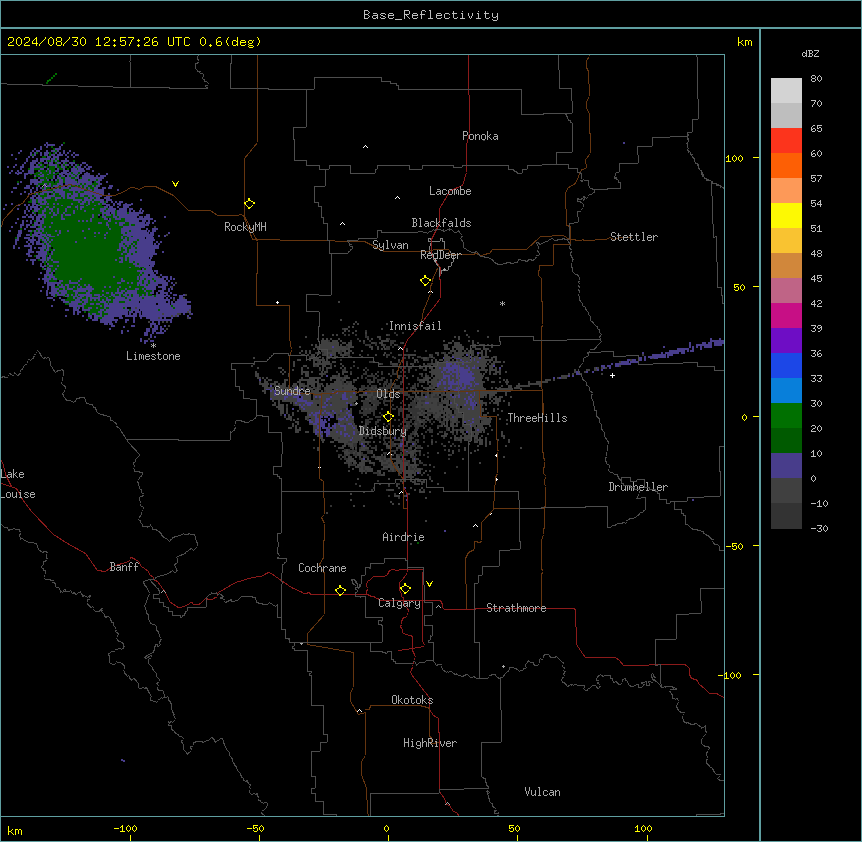The image size is (862, 842).
Task: Click the yellow diamond marker above Calgary label
Action: (405, 589)
